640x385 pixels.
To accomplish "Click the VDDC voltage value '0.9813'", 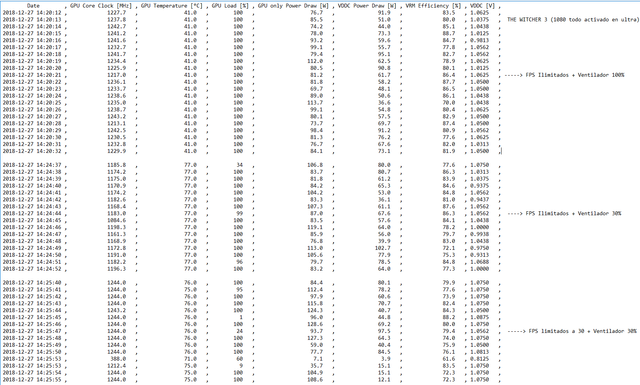I will (480, 40).
